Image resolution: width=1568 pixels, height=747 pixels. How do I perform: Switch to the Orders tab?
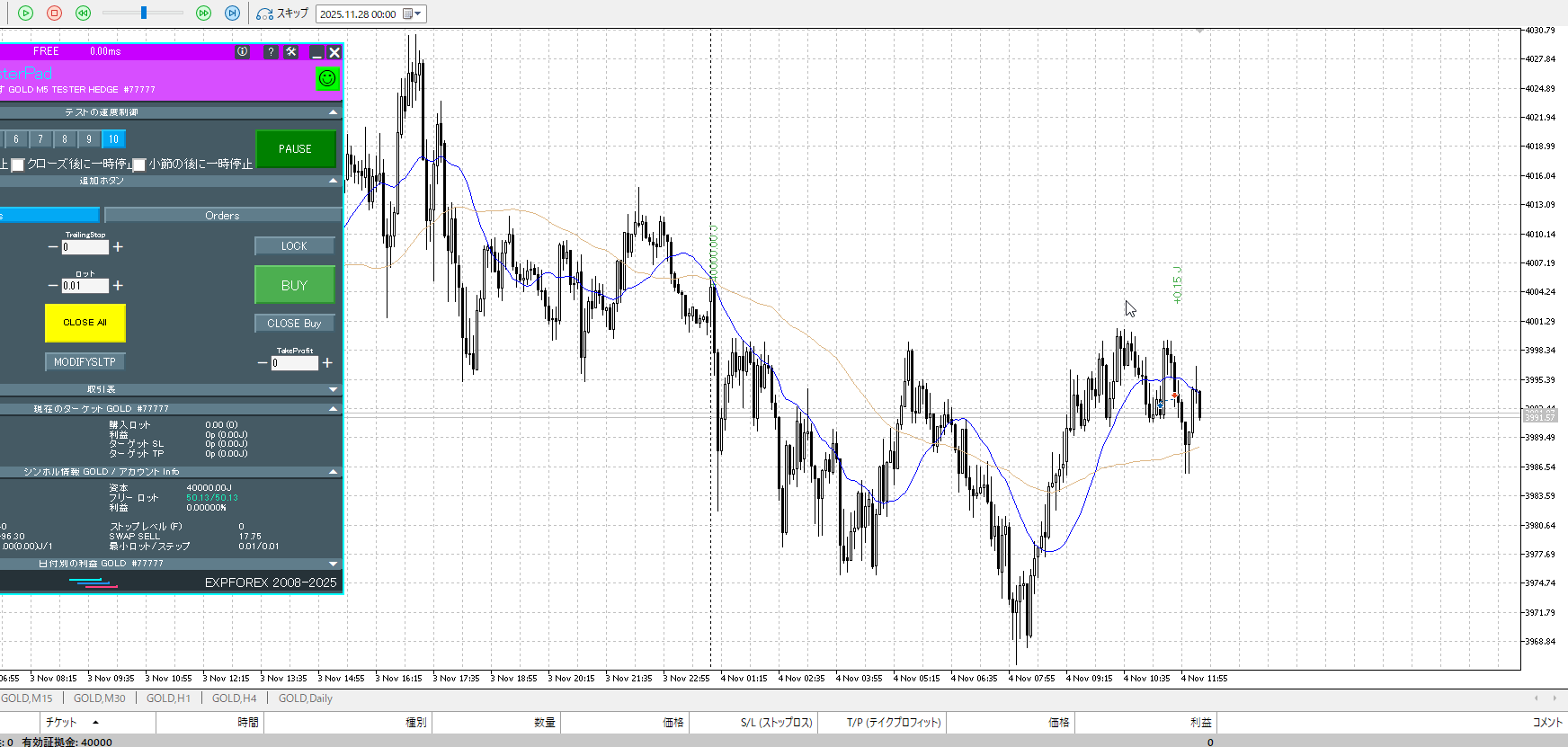tap(222, 216)
